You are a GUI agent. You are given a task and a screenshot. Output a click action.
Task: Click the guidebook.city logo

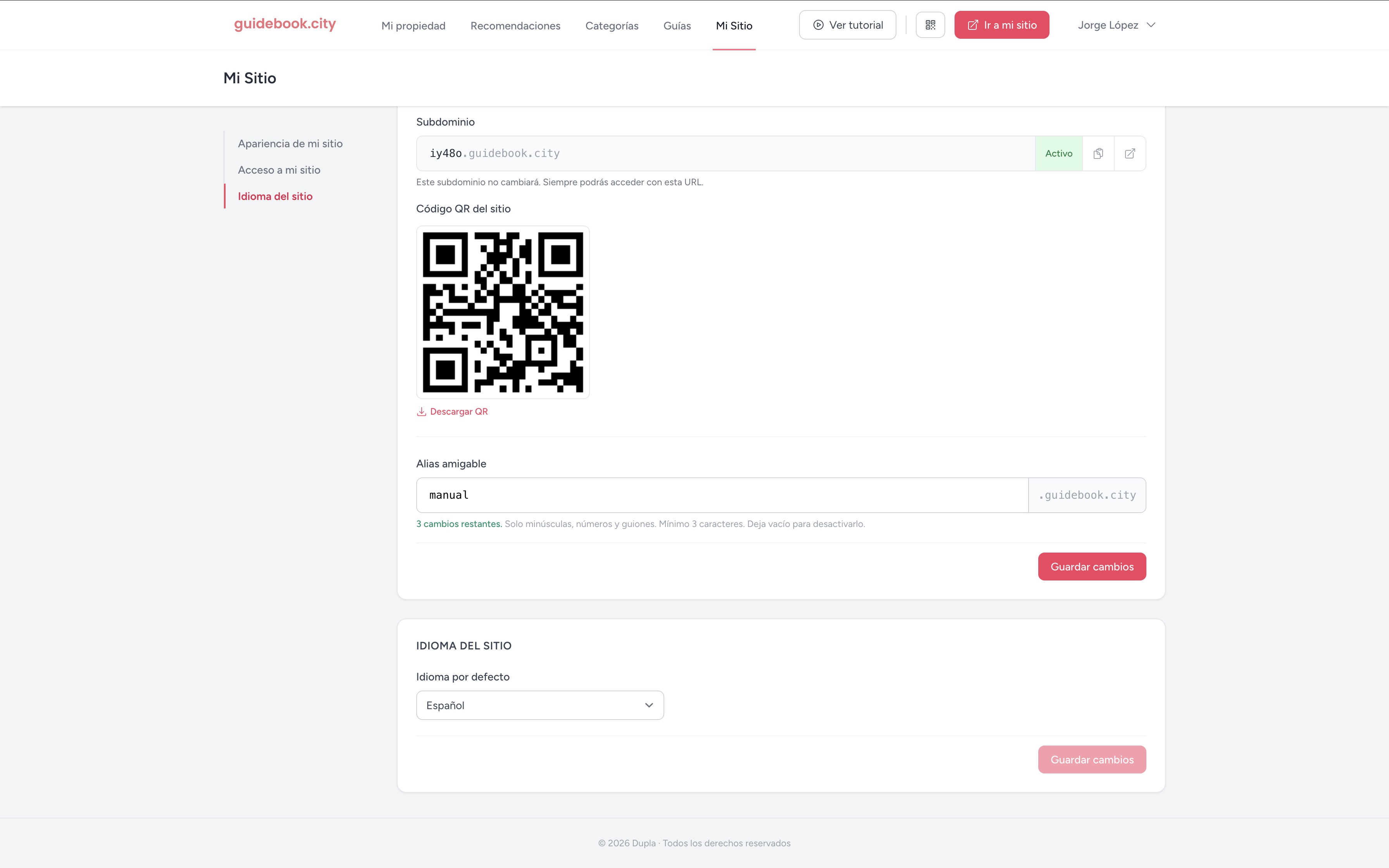coord(285,24)
